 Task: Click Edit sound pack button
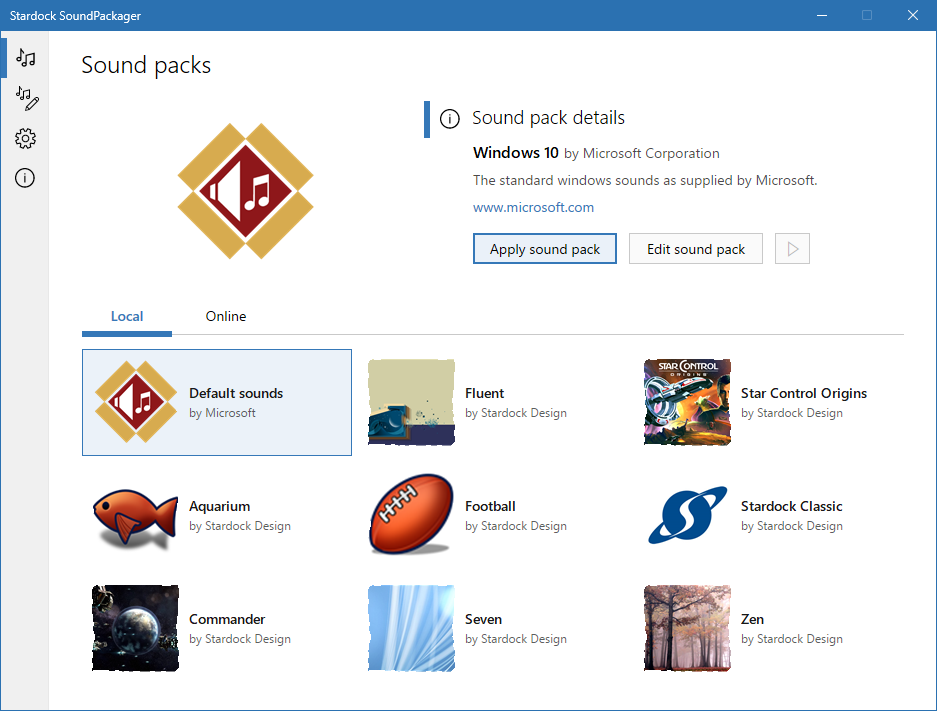pos(696,249)
